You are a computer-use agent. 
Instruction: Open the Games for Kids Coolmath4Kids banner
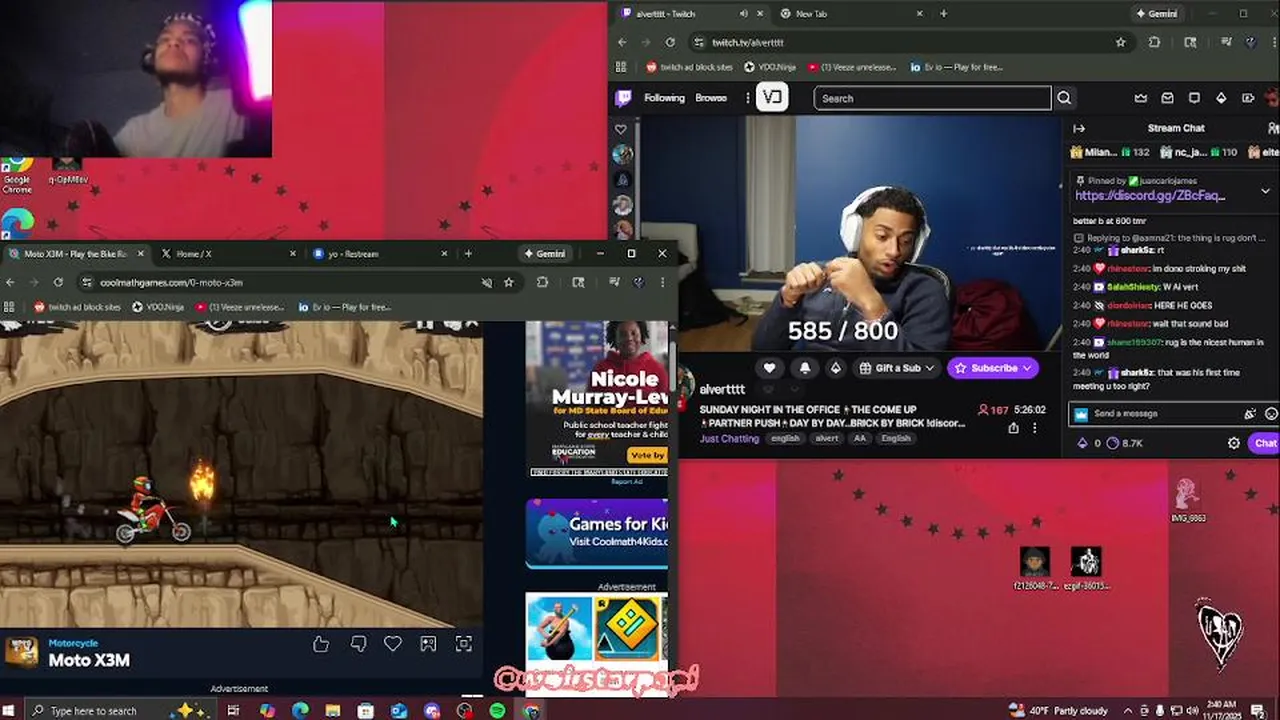coord(597,533)
